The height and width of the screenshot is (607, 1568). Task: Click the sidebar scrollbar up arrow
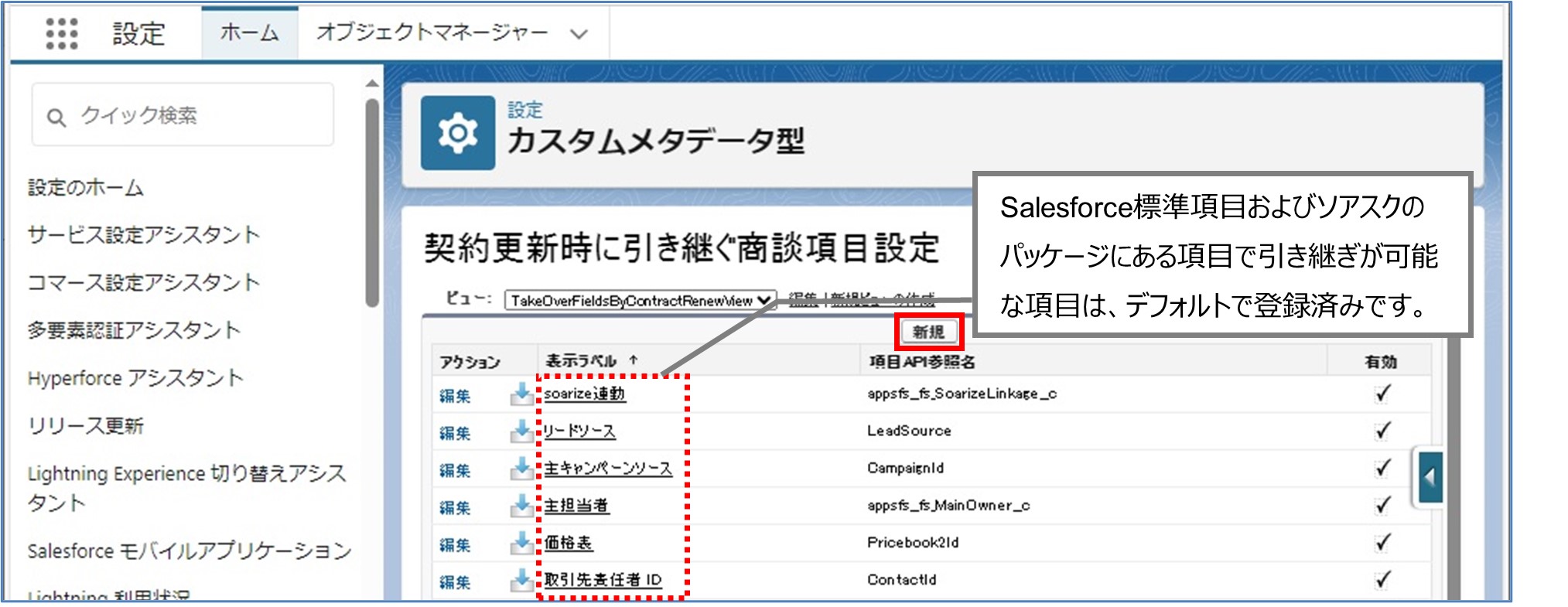tap(372, 83)
